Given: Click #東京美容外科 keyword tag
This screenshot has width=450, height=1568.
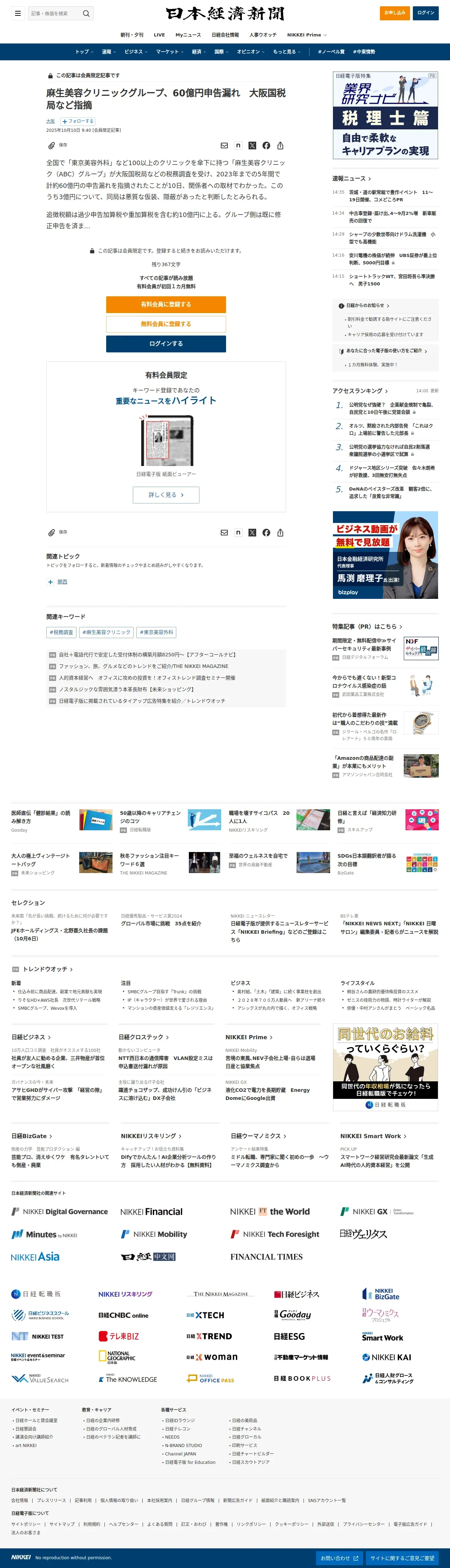Looking at the screenshot, I should 156,633.
